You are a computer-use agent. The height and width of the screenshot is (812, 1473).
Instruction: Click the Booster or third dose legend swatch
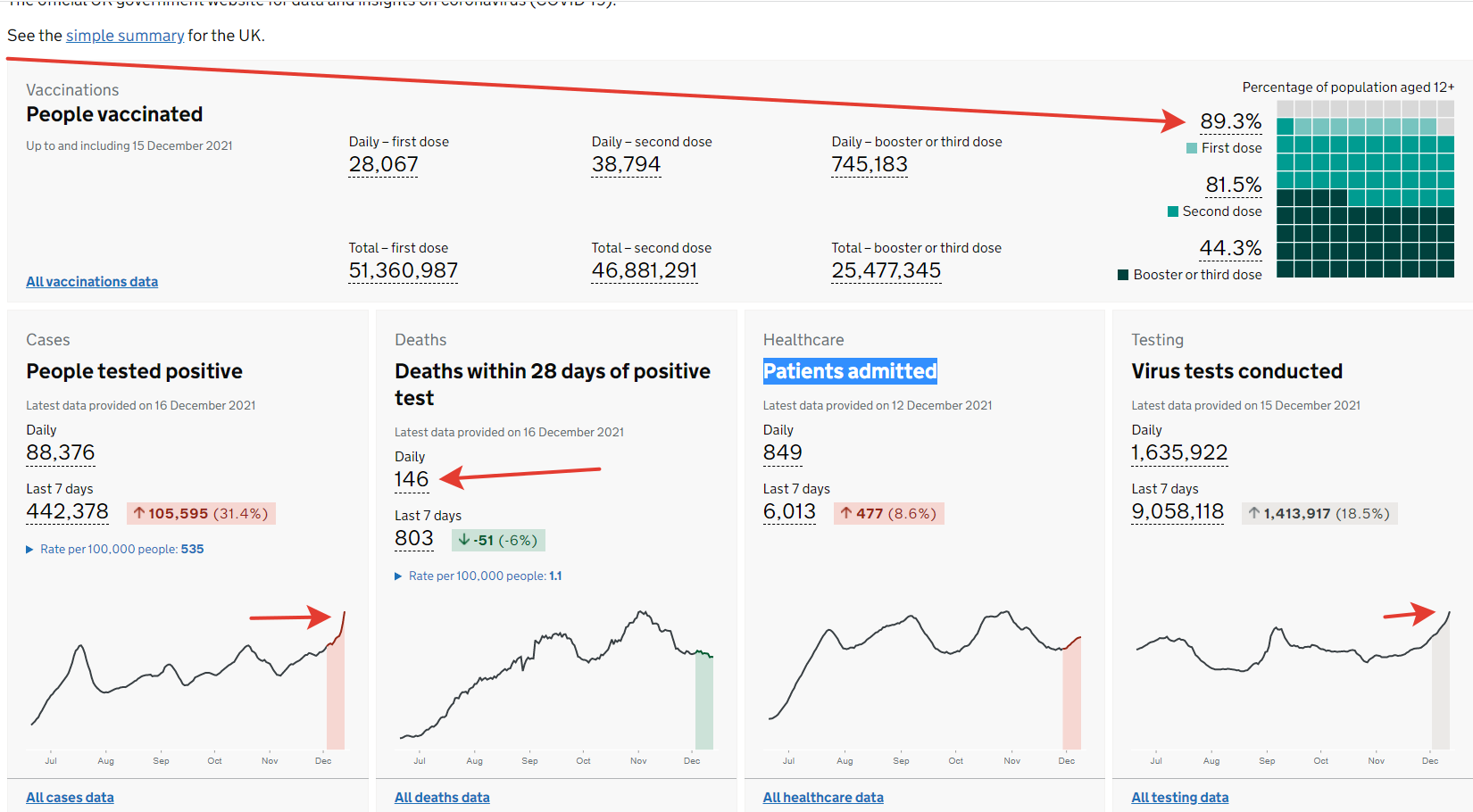[x=1123, y=275]
